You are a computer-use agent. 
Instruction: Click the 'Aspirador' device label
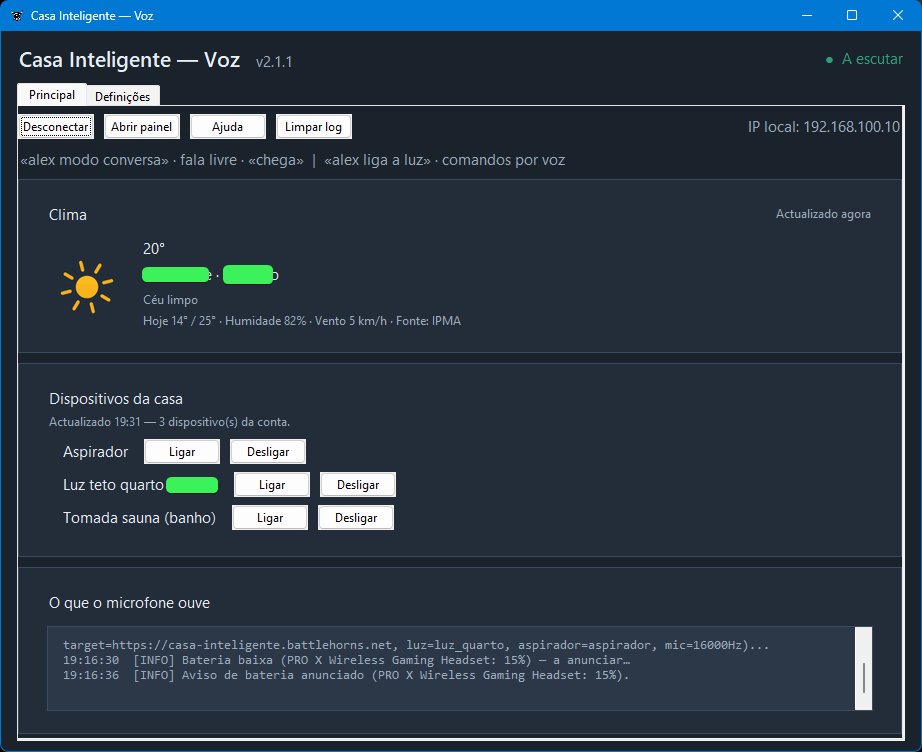(x=95, y=452)
